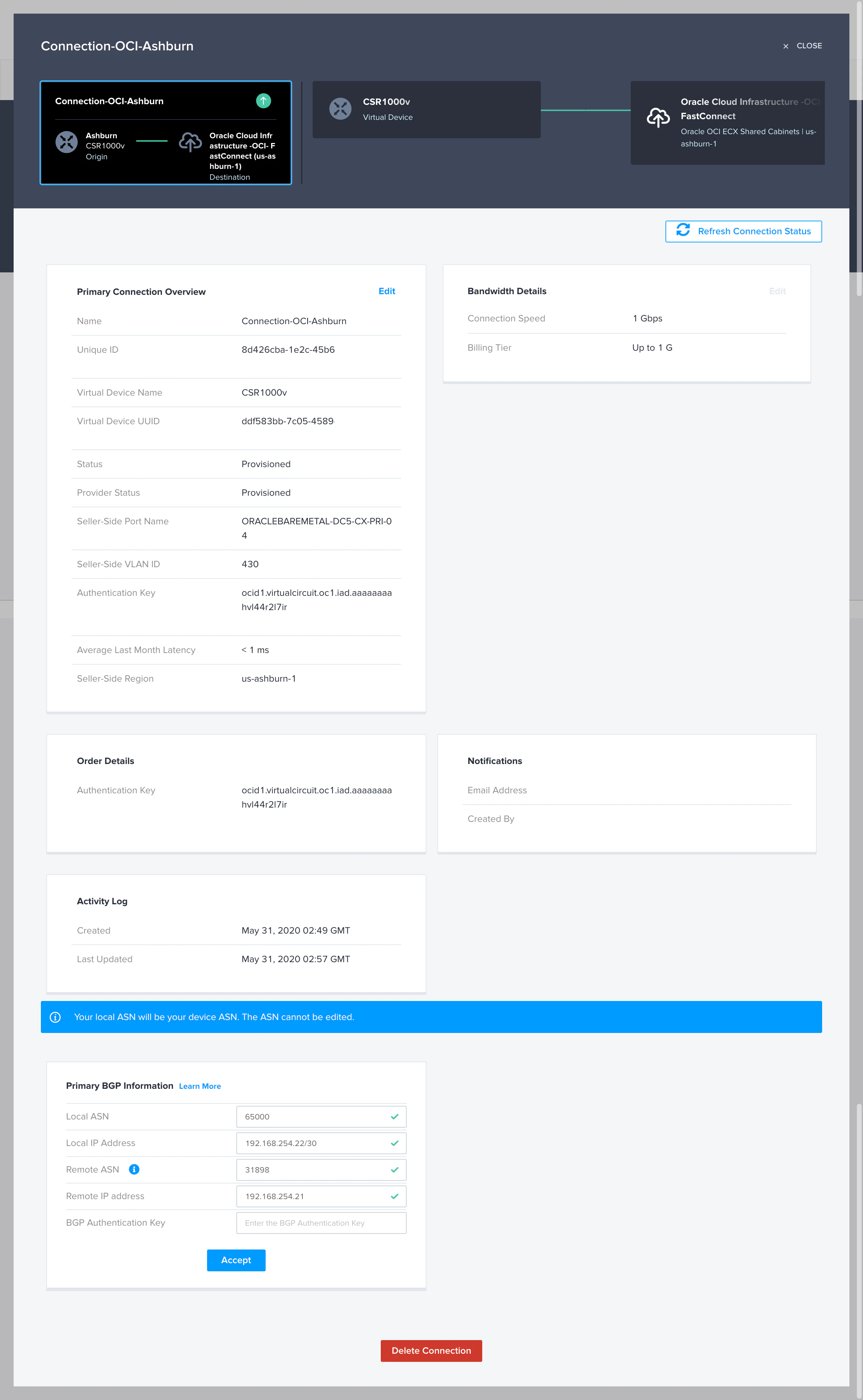Click the BGP Authentication Key field
Viewport: 863px width, 1400px height.
321,1223
